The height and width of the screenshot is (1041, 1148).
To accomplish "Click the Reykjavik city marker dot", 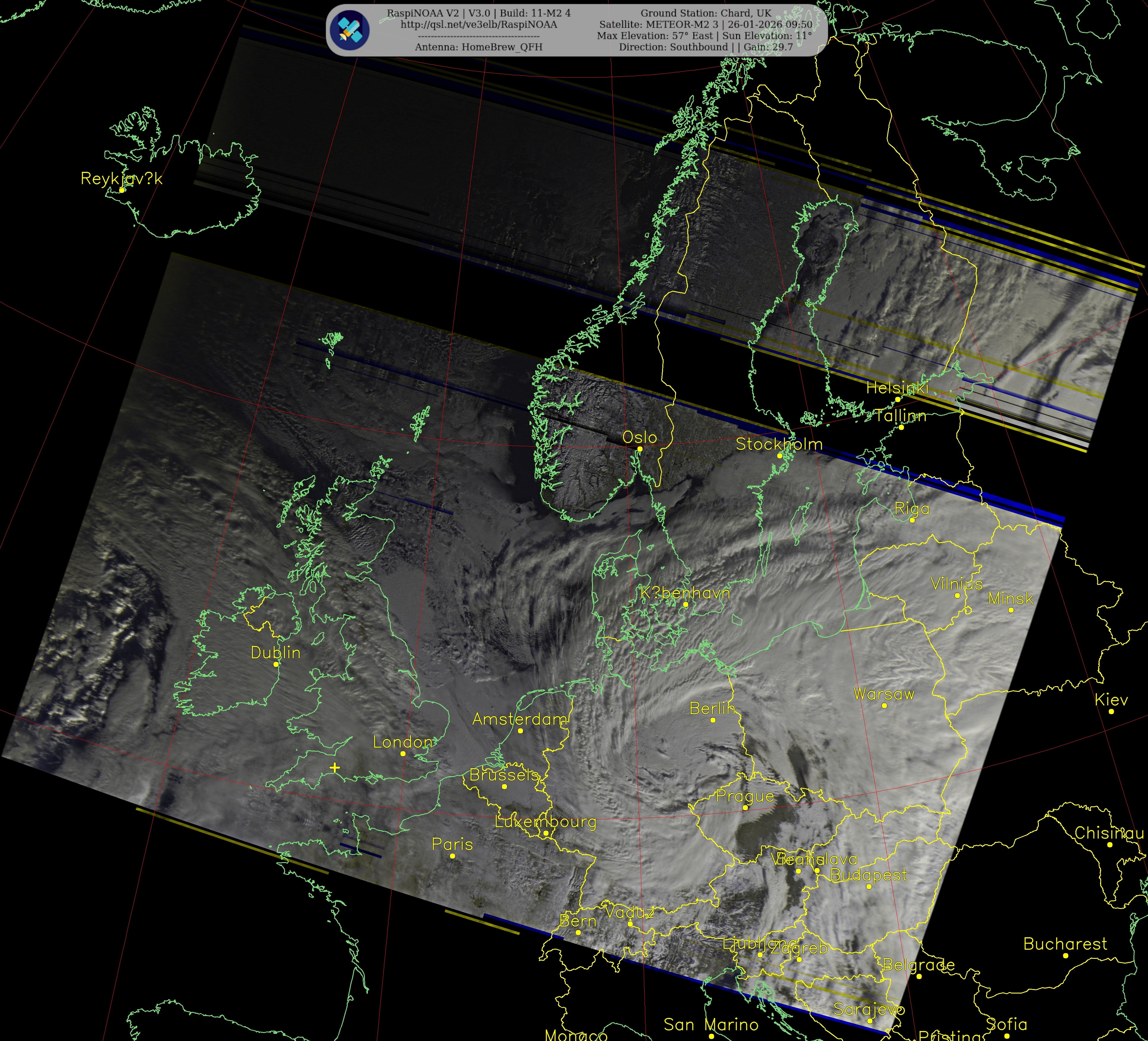I will click(122, 190).
